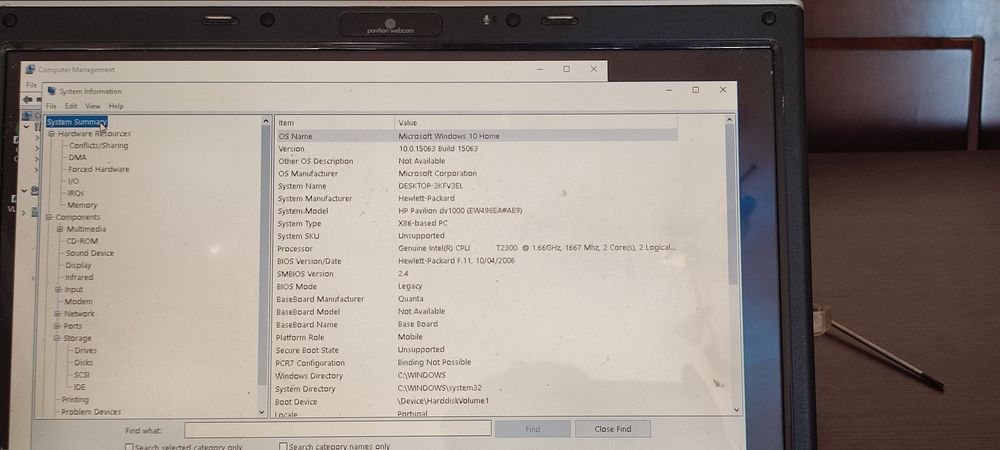Select the Modem tree item
Image resolution: width=1000 pixels, height=450 pixels.
click(78, 301)
